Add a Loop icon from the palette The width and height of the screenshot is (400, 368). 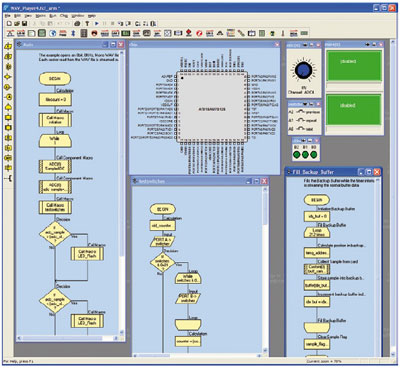coord(8,107)
